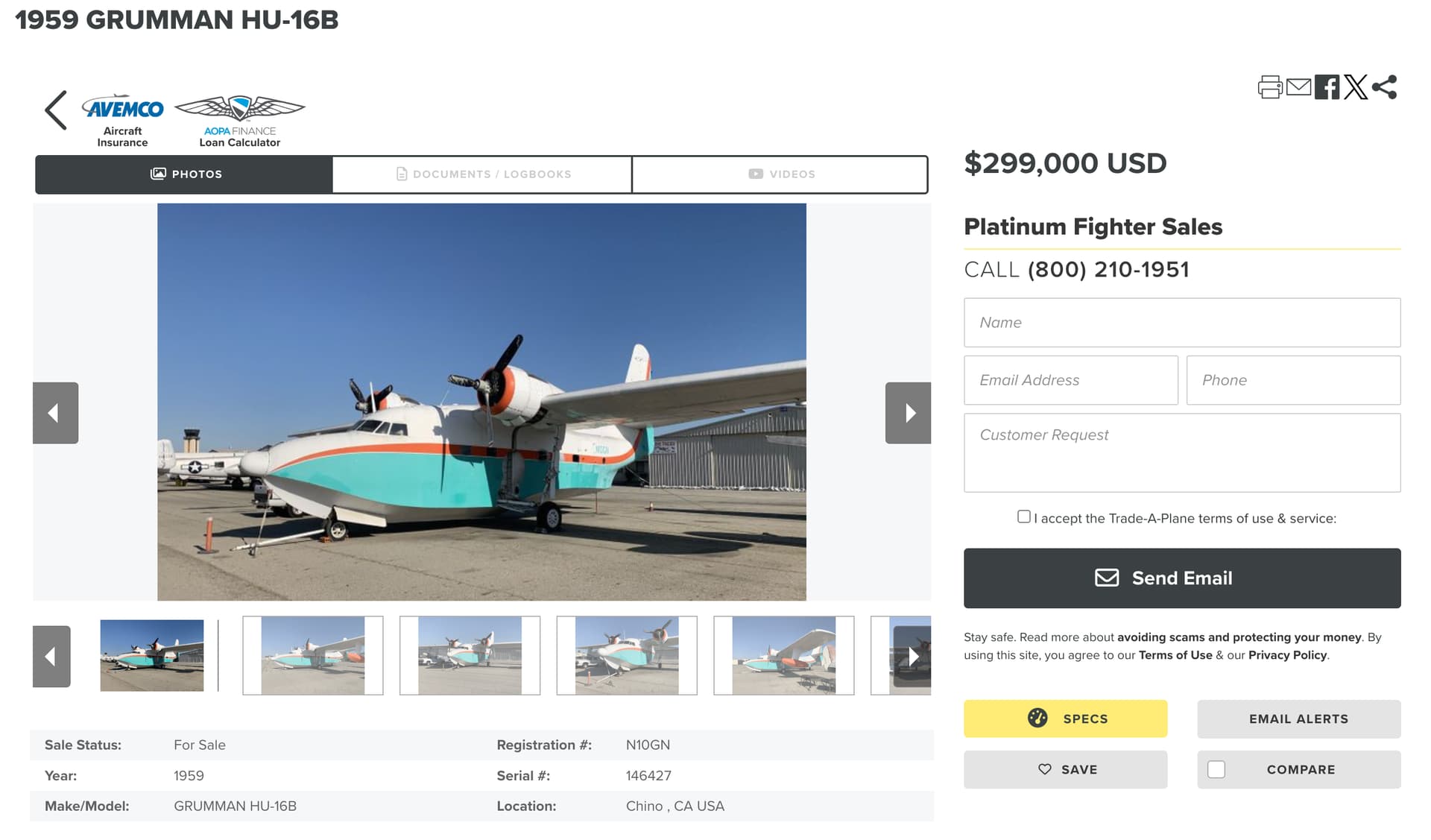Share listing via envelope email icon
This screenshot has height=840, width=1431.
point(1298,87)
